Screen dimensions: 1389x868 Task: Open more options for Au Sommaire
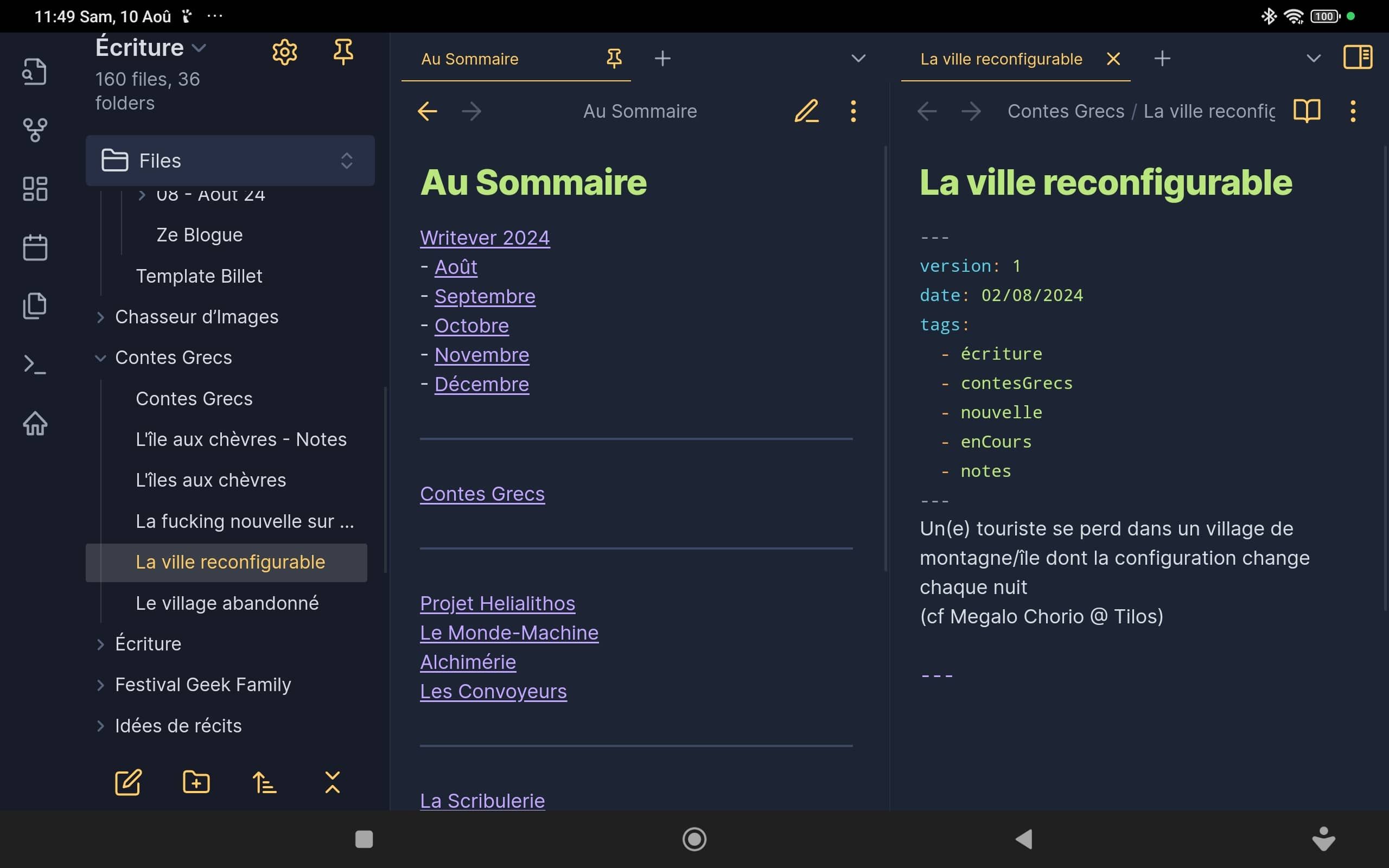click(x=853, y=111)
